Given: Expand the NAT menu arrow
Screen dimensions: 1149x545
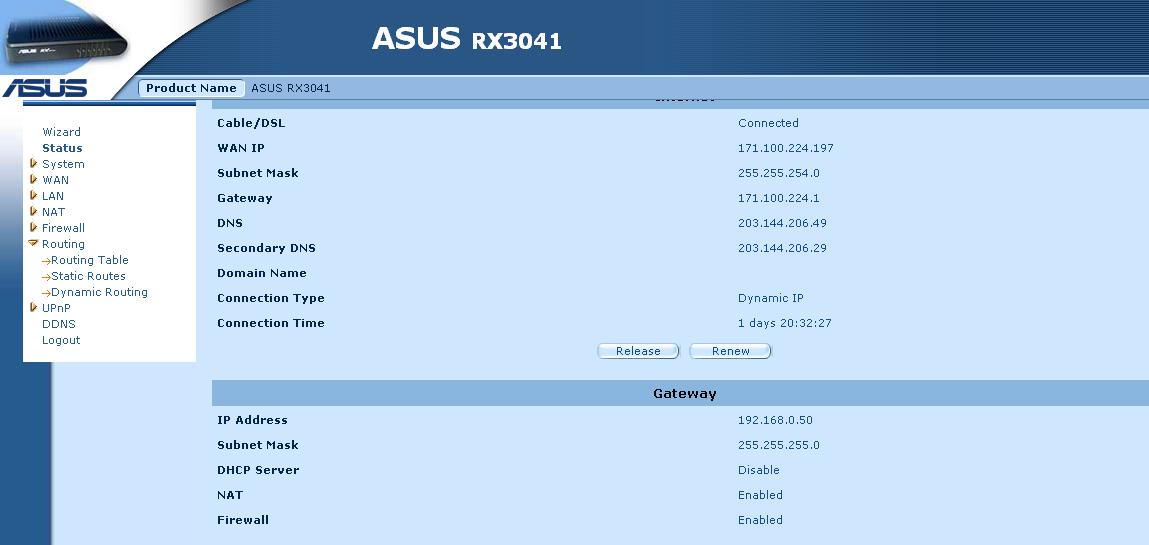Looking at the screenshot, I should click(x=33, y=212).
